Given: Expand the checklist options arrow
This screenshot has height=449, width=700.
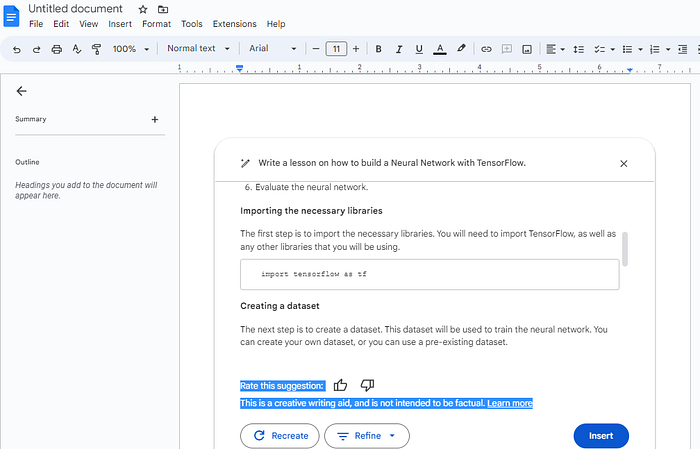Looking at the screenshot, I should click(x=612, y=49).
